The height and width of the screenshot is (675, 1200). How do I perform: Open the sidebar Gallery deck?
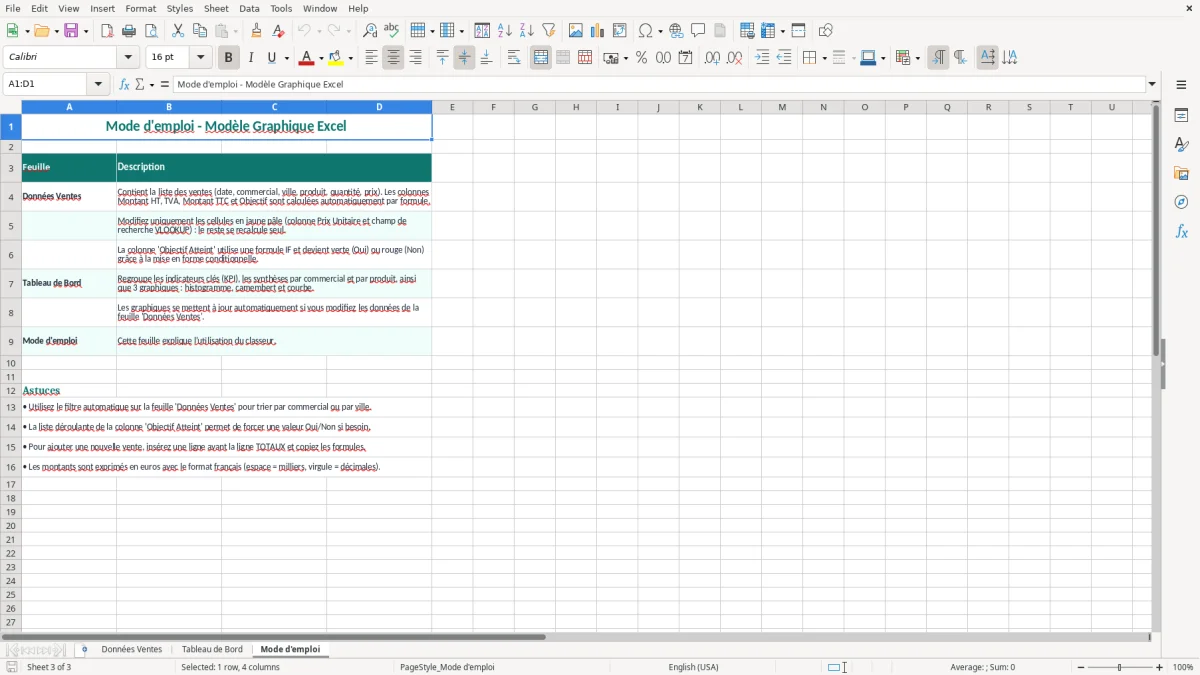(1181, 174)
